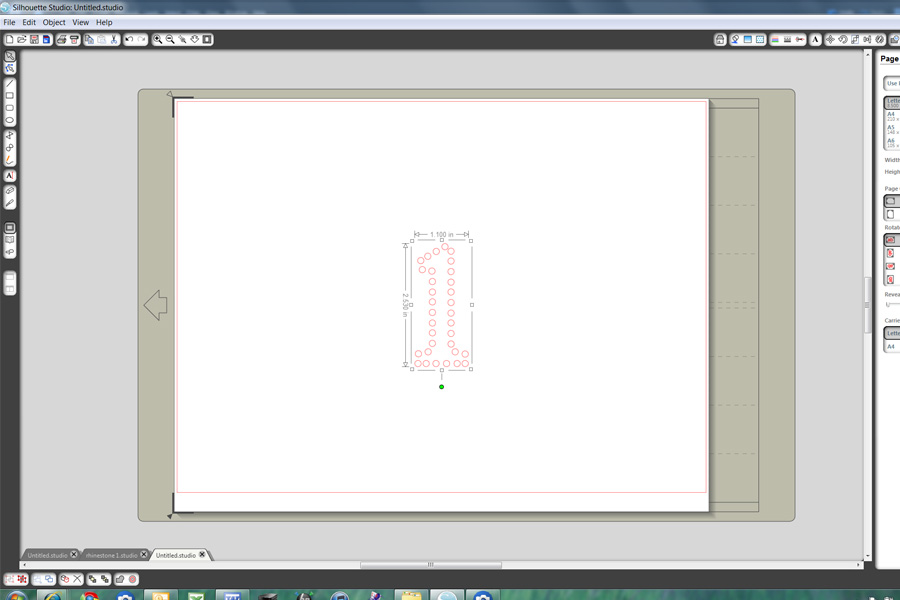Screen dimensions: 900x600
Task: Adjust the Reveal slider
Action: point(891,305)
